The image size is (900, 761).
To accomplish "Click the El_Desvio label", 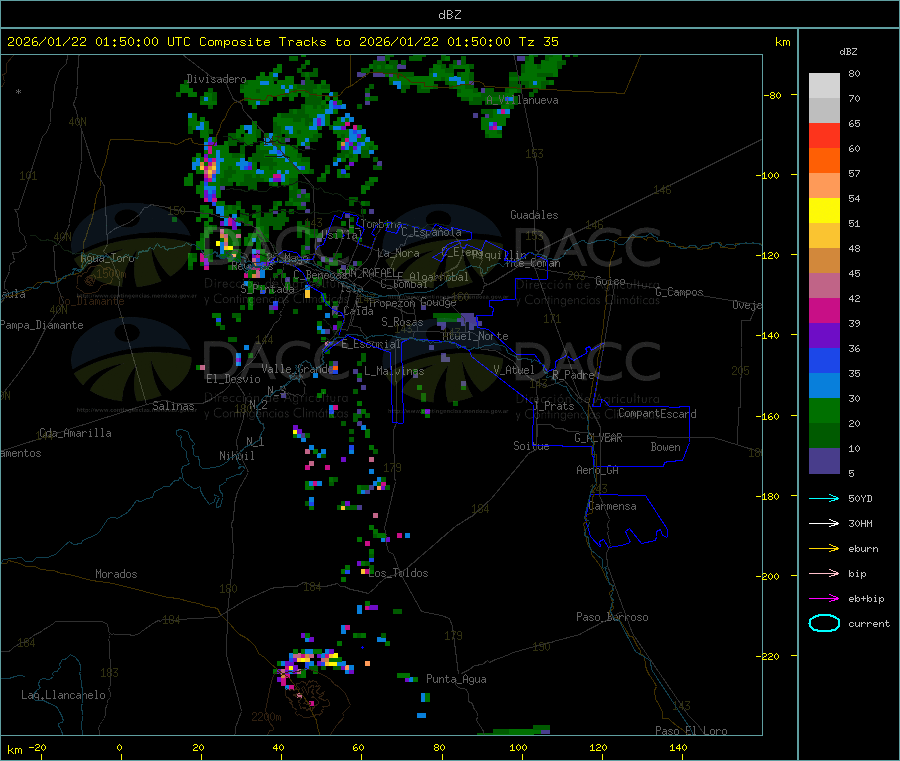I will tap(233, 379).
